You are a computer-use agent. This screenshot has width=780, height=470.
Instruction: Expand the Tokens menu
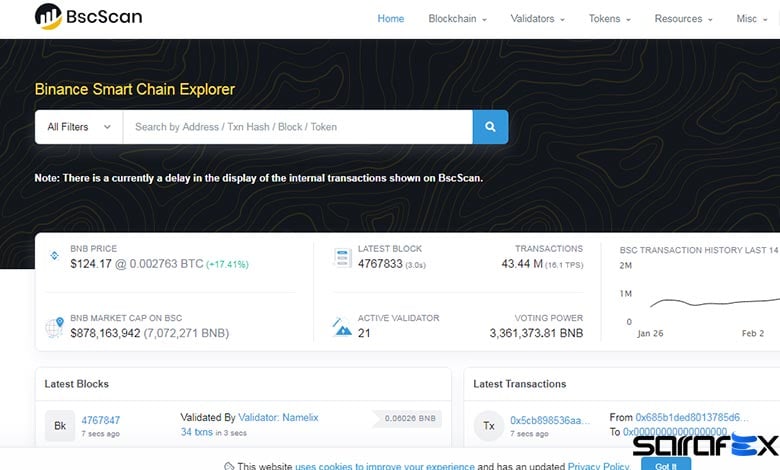[x=609, y=19]
